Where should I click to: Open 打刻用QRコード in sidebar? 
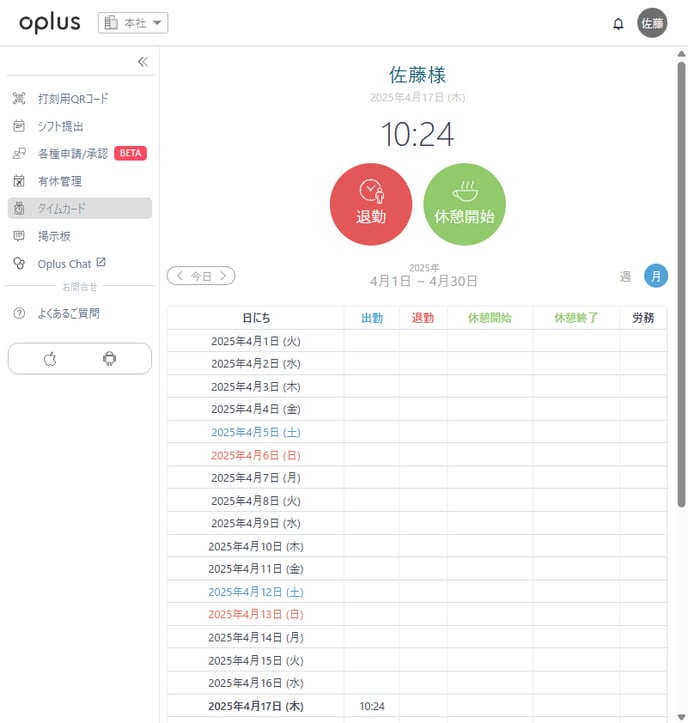point(72,99)
